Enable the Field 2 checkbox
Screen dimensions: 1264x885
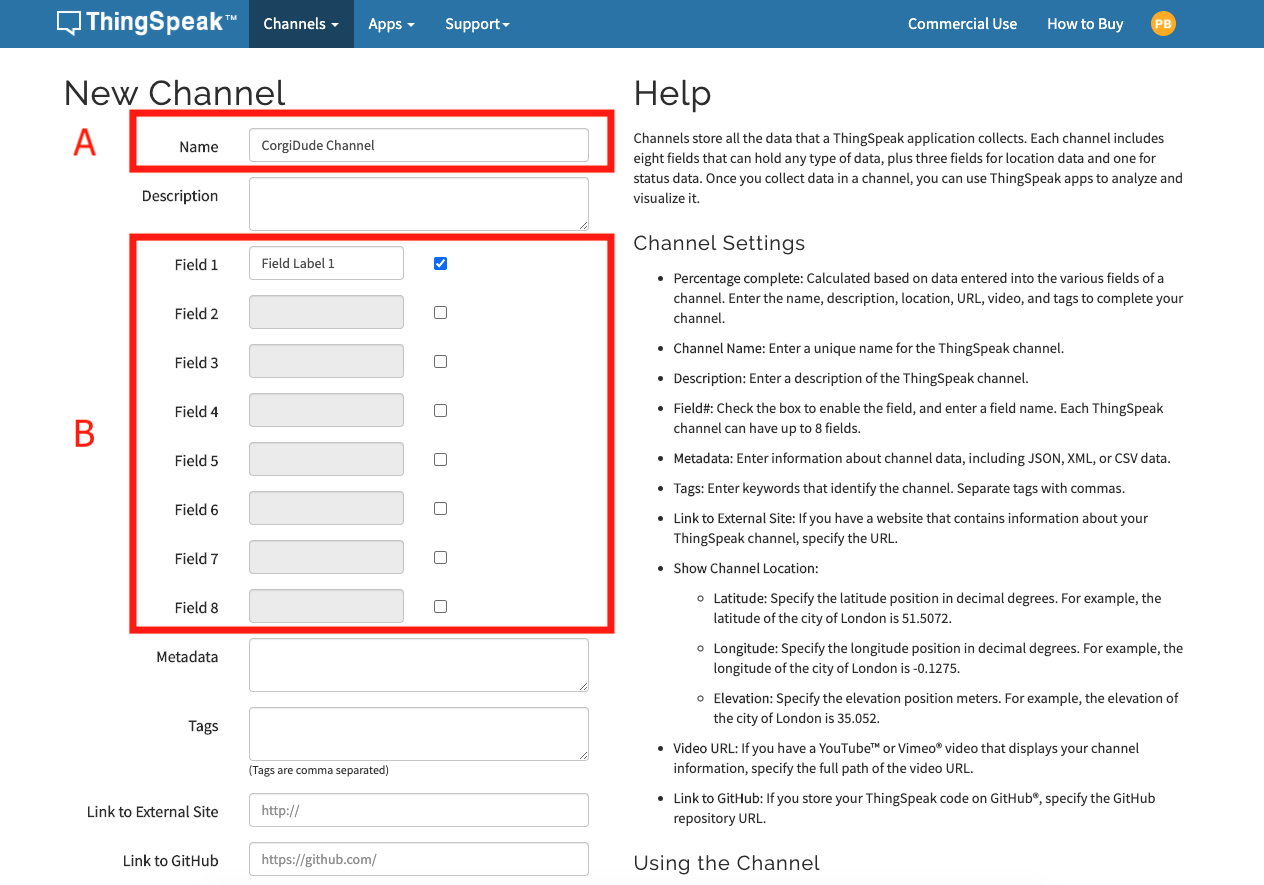[440, 313]
